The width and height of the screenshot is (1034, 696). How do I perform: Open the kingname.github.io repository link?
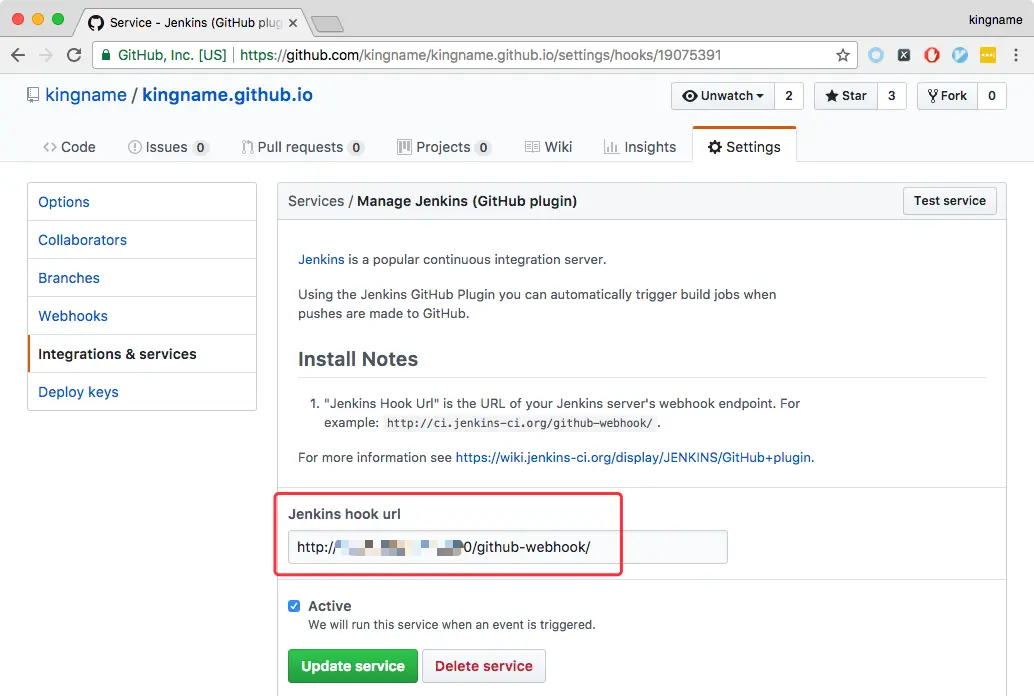pos(228,95)
